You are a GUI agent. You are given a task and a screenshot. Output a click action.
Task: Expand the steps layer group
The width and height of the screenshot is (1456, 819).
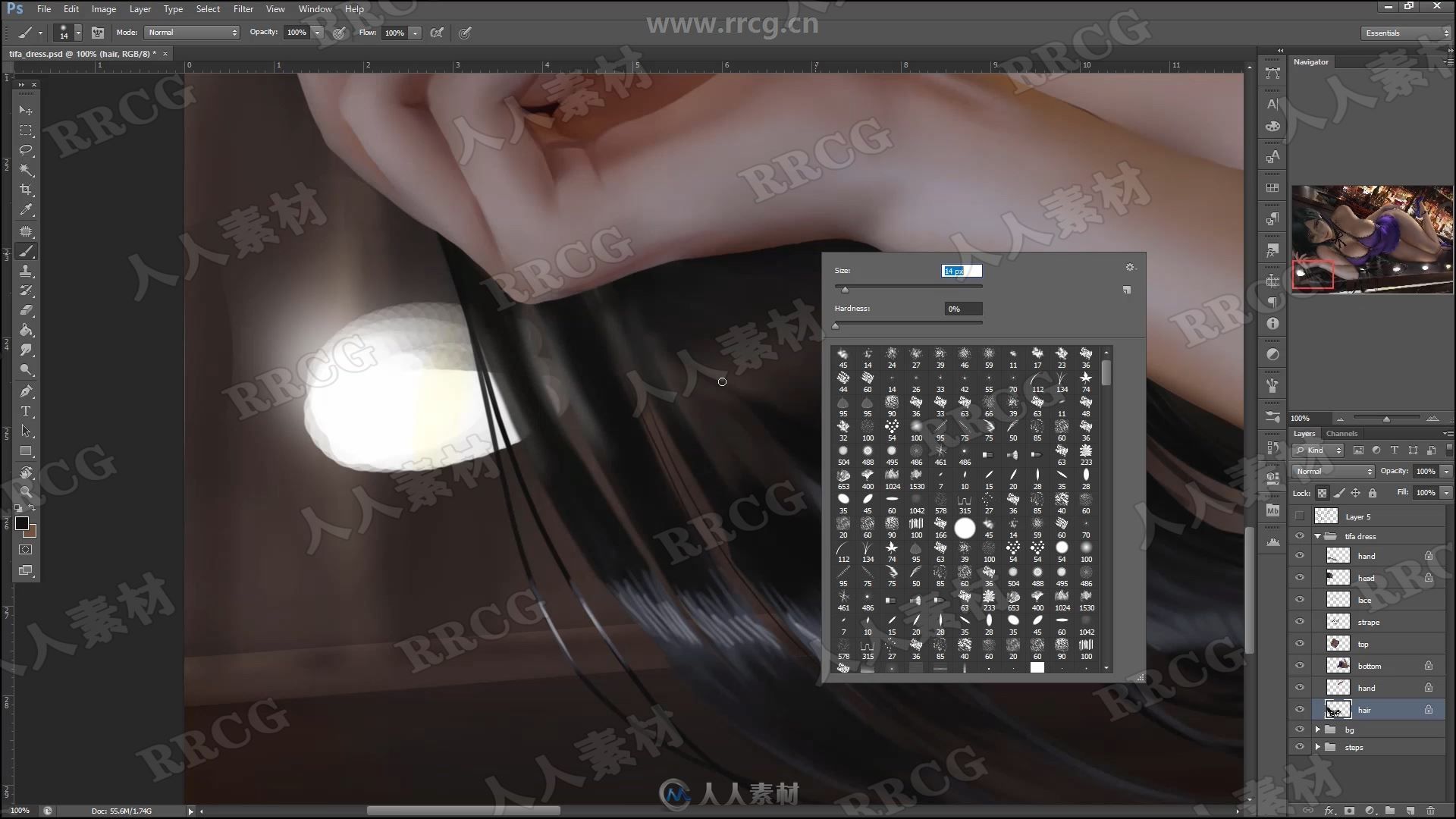click(x=1318, y=747)
